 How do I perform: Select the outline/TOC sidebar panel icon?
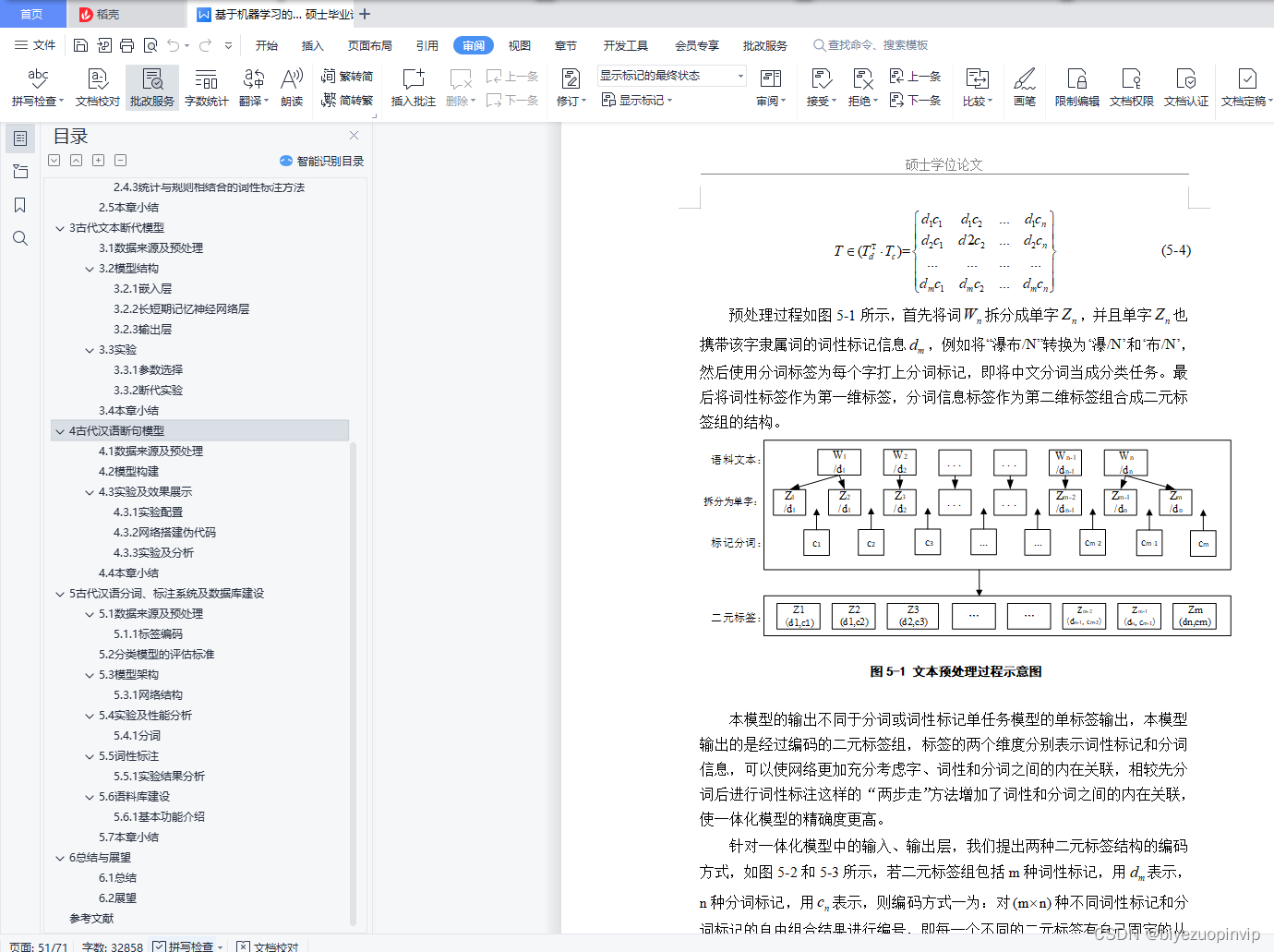pos(20,139)
